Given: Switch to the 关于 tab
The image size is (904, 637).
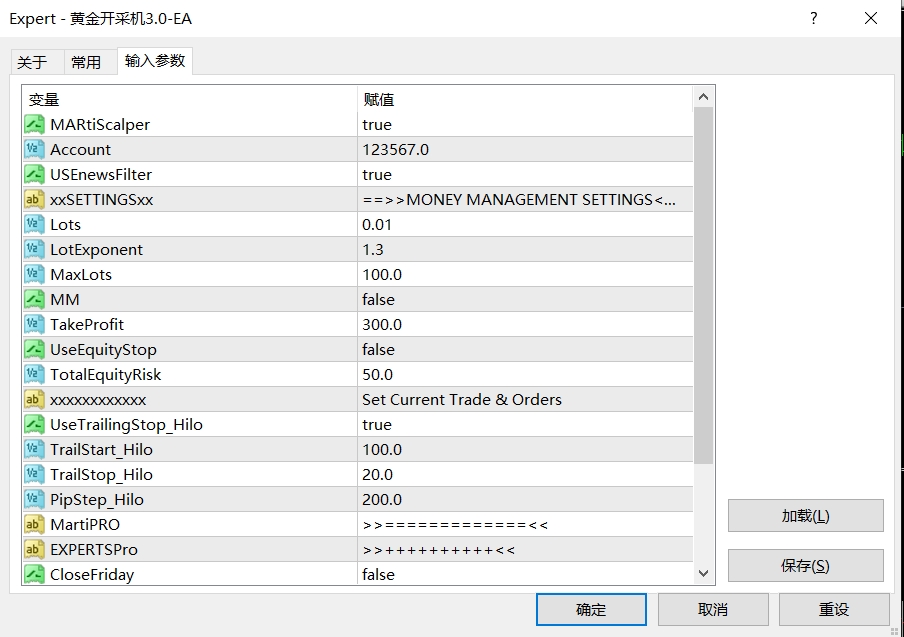Looking at the screenshot, I should (32, 62).
